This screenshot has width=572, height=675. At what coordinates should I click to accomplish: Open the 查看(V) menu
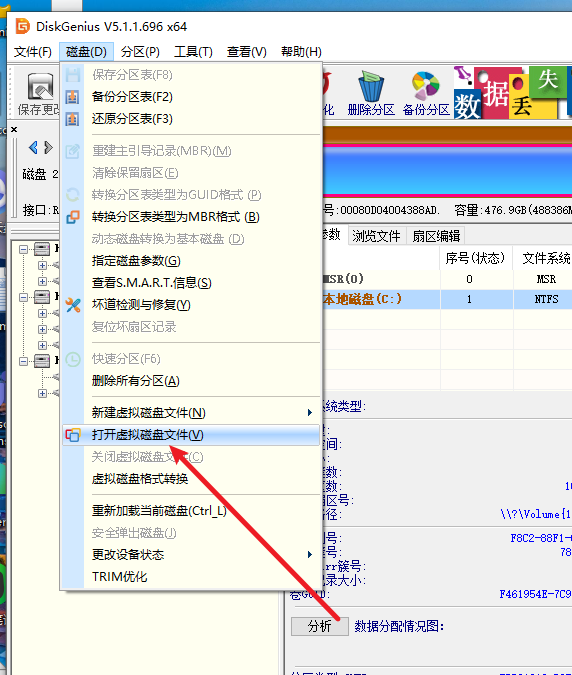click(x=247, y=52)
